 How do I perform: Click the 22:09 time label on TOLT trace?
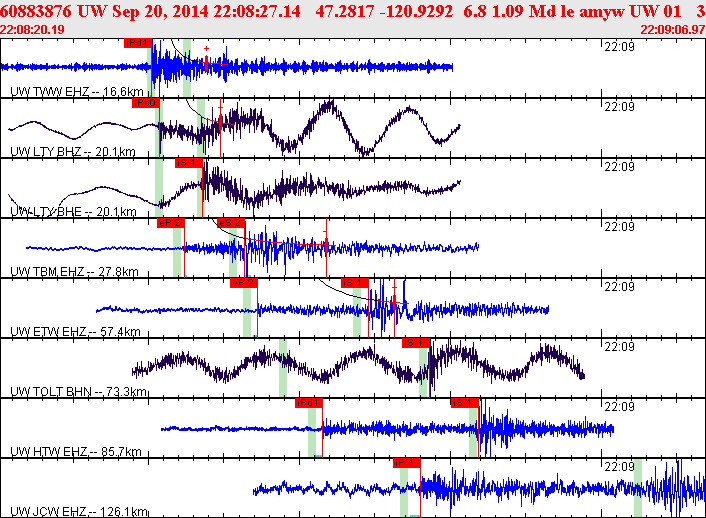click(x=619, y=347)
